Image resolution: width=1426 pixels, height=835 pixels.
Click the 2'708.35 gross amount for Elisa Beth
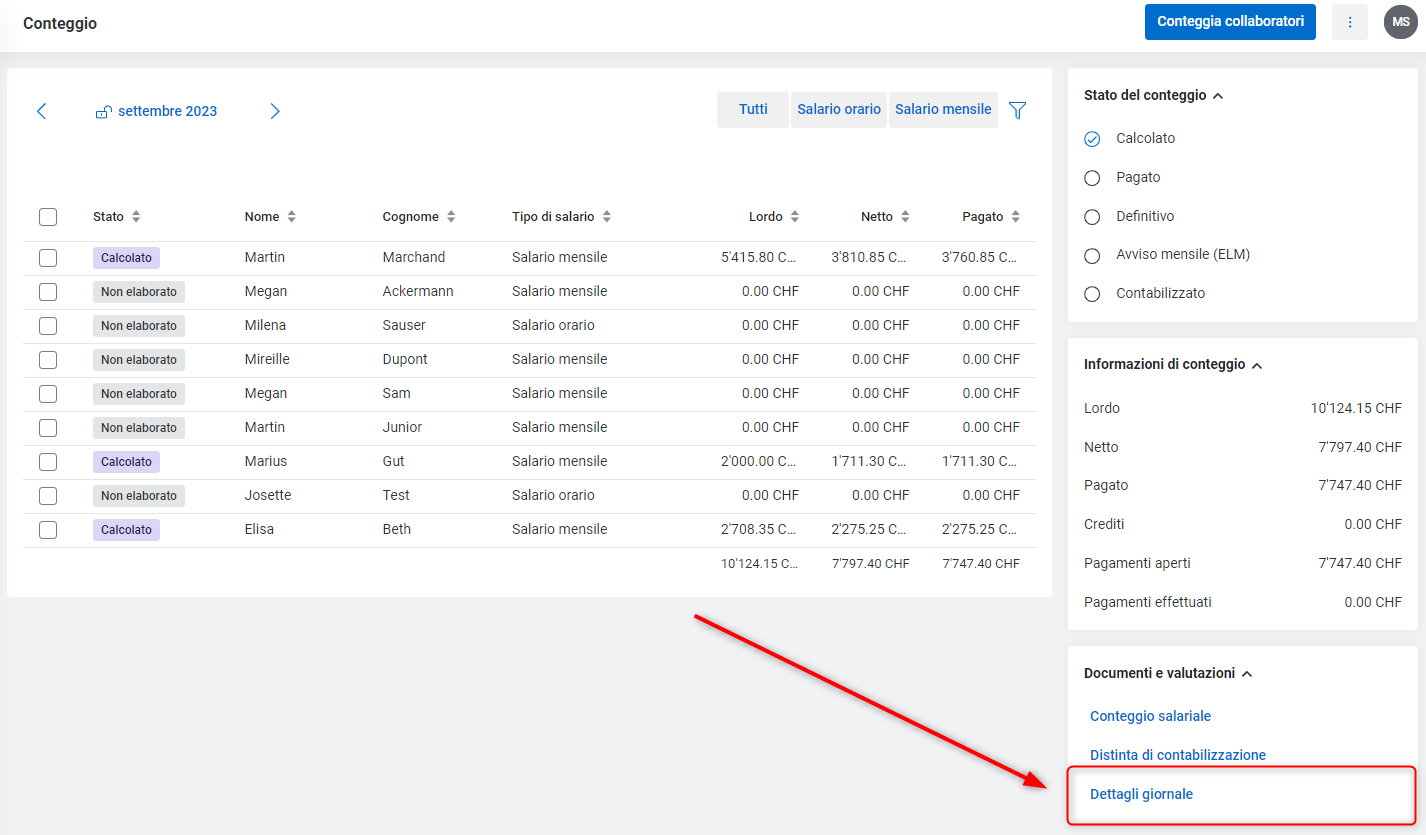point(758,530)
